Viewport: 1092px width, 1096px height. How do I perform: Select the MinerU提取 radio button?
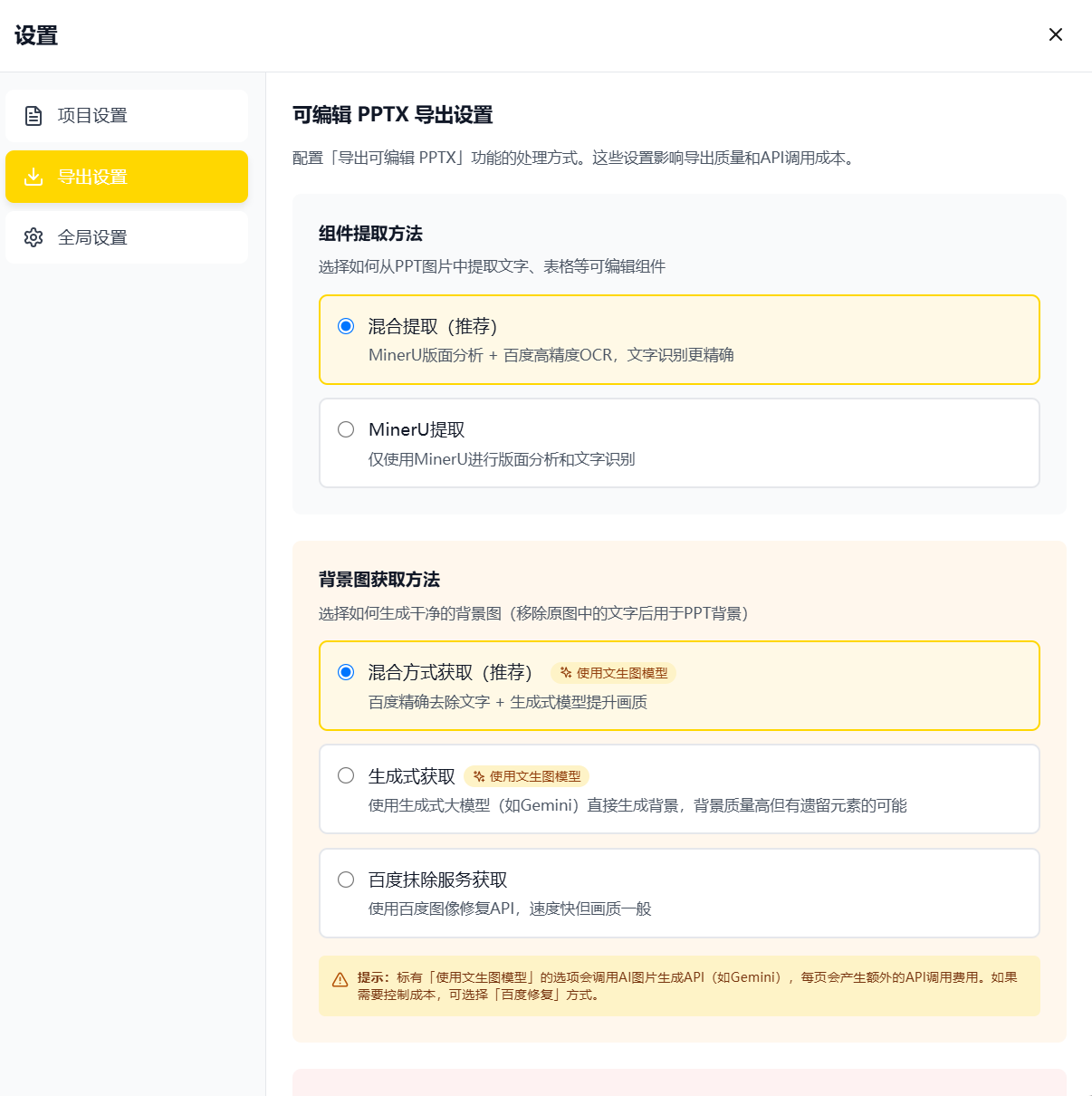(346, 429)
